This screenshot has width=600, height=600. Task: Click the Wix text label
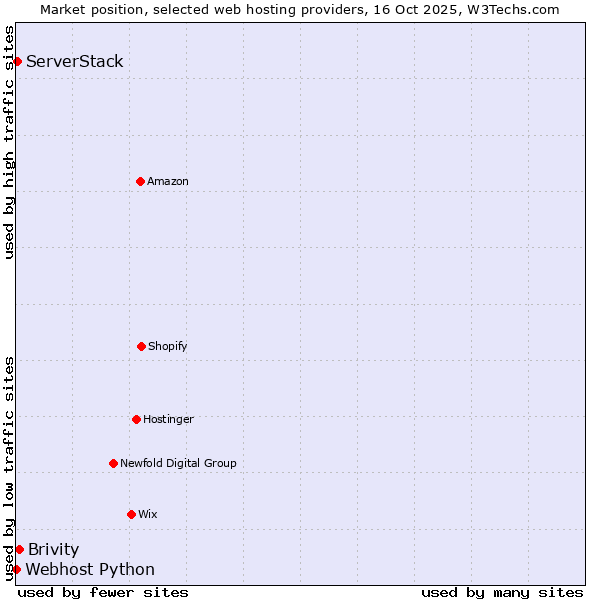pyautogui.click(x=148, y=514)
